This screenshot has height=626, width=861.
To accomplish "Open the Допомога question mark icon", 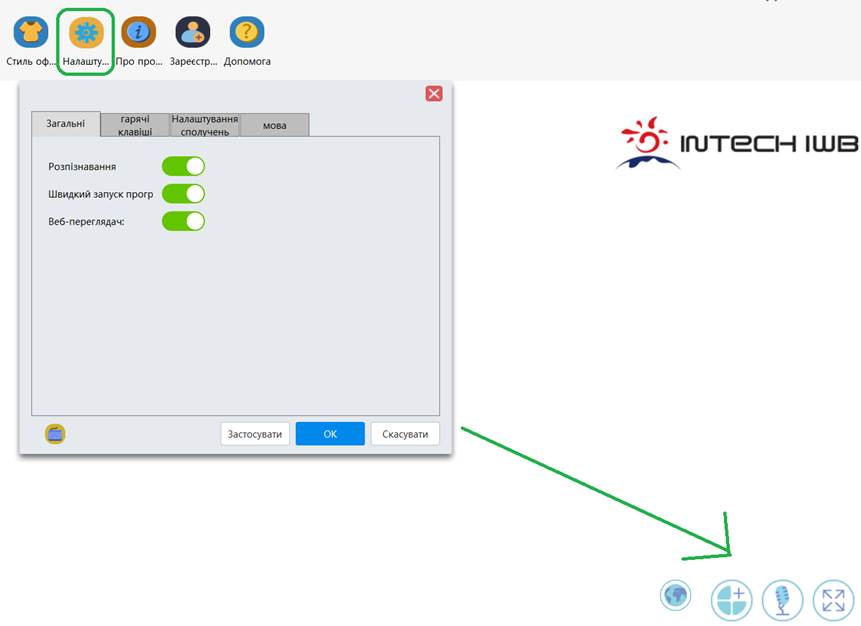I will (247, 33).
